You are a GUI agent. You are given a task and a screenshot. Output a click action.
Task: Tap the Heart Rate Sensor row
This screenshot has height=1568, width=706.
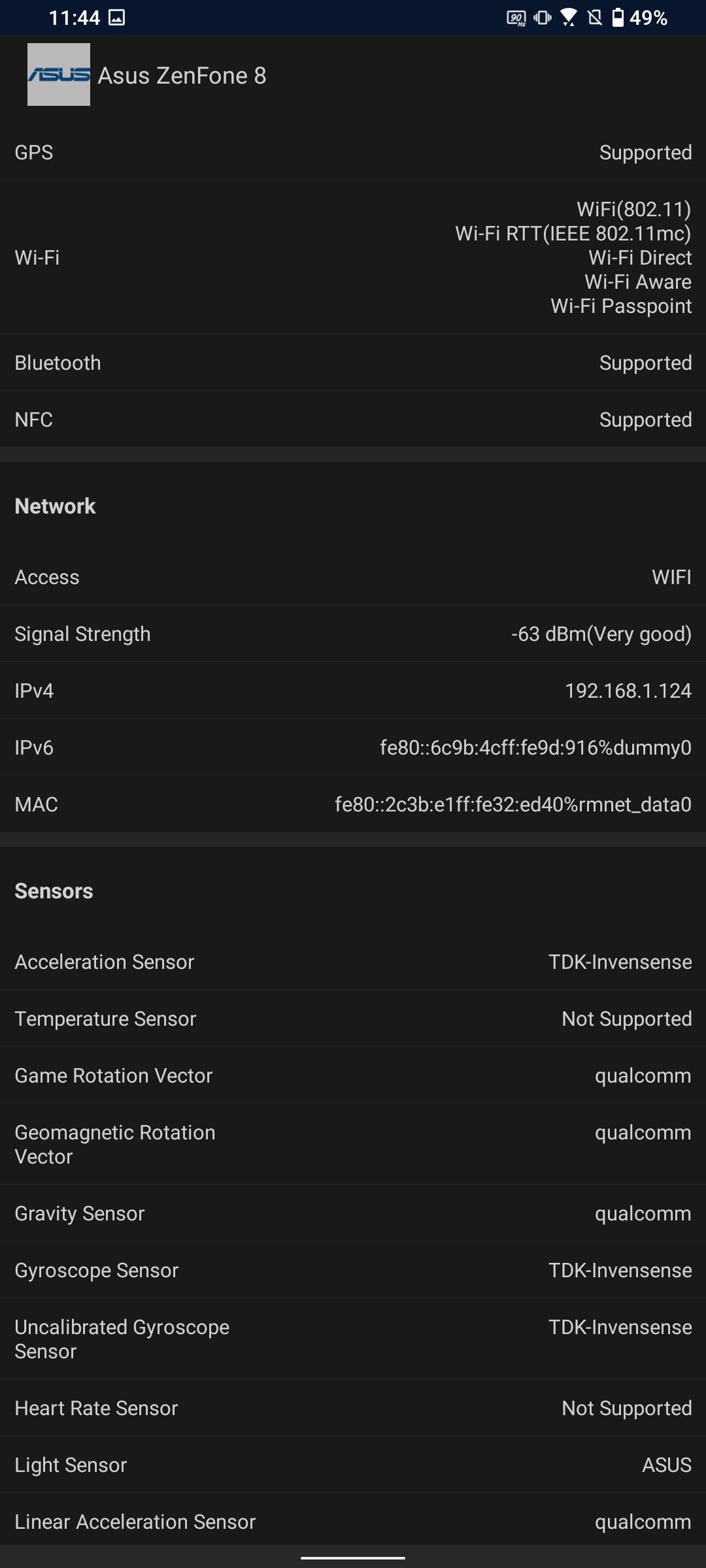click(x=353, y=1408)
